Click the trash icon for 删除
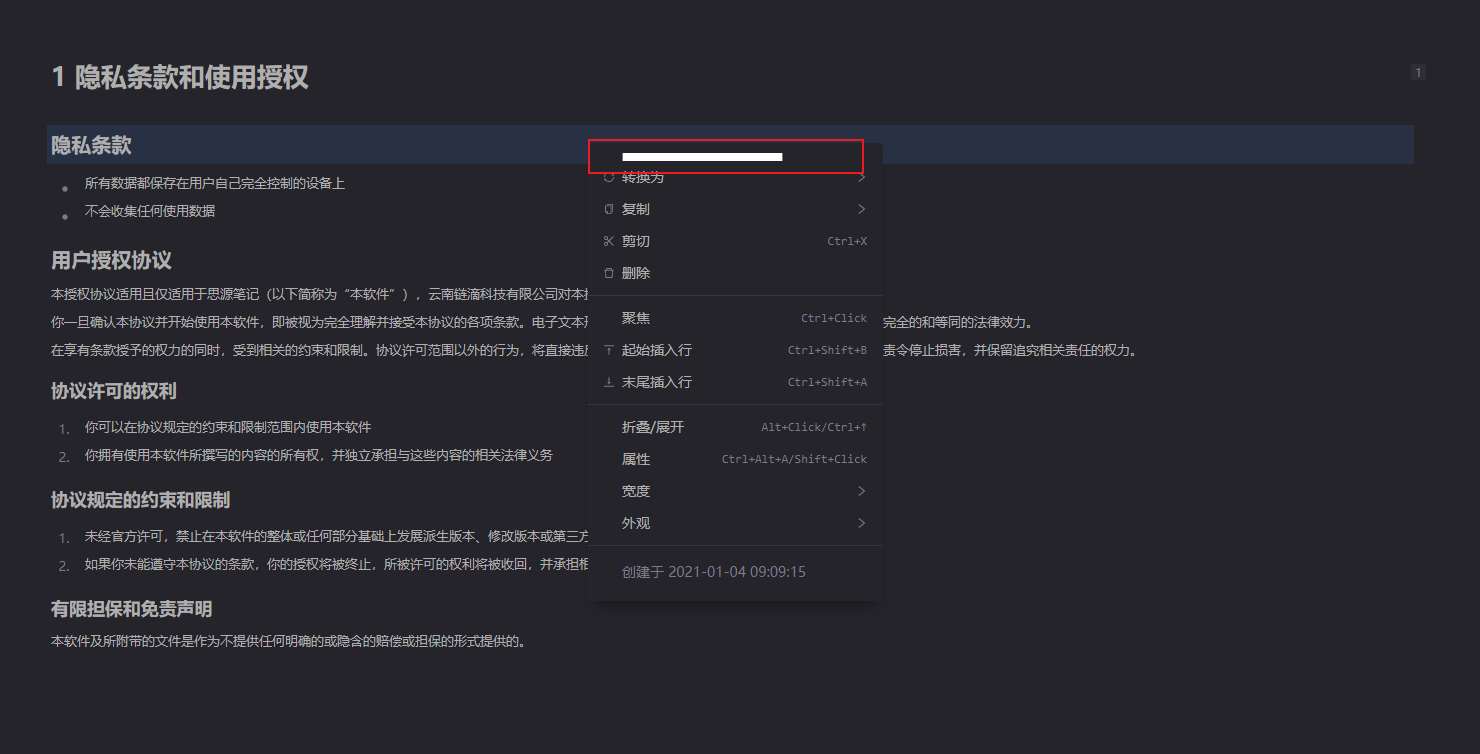1480x754 pixels. click(x=609, y=273)
